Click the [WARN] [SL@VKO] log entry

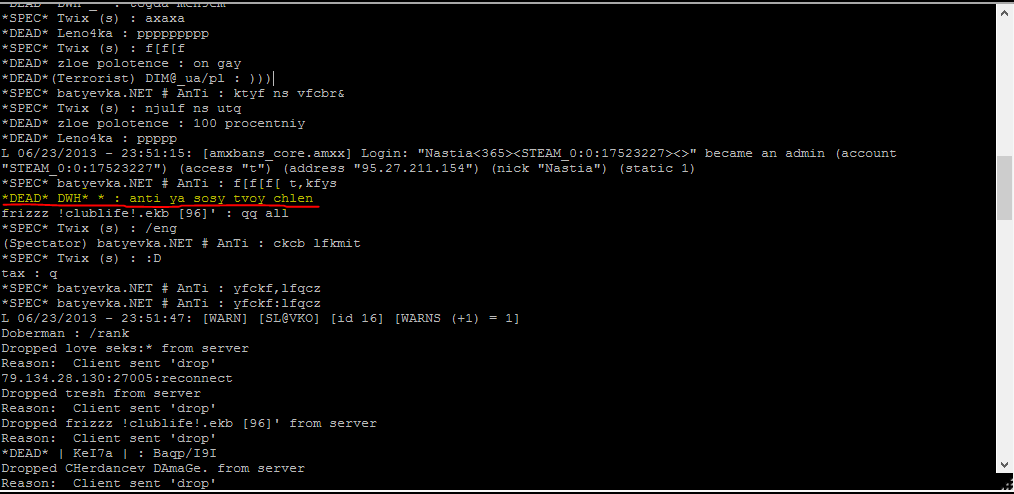(x=260, y=318)
